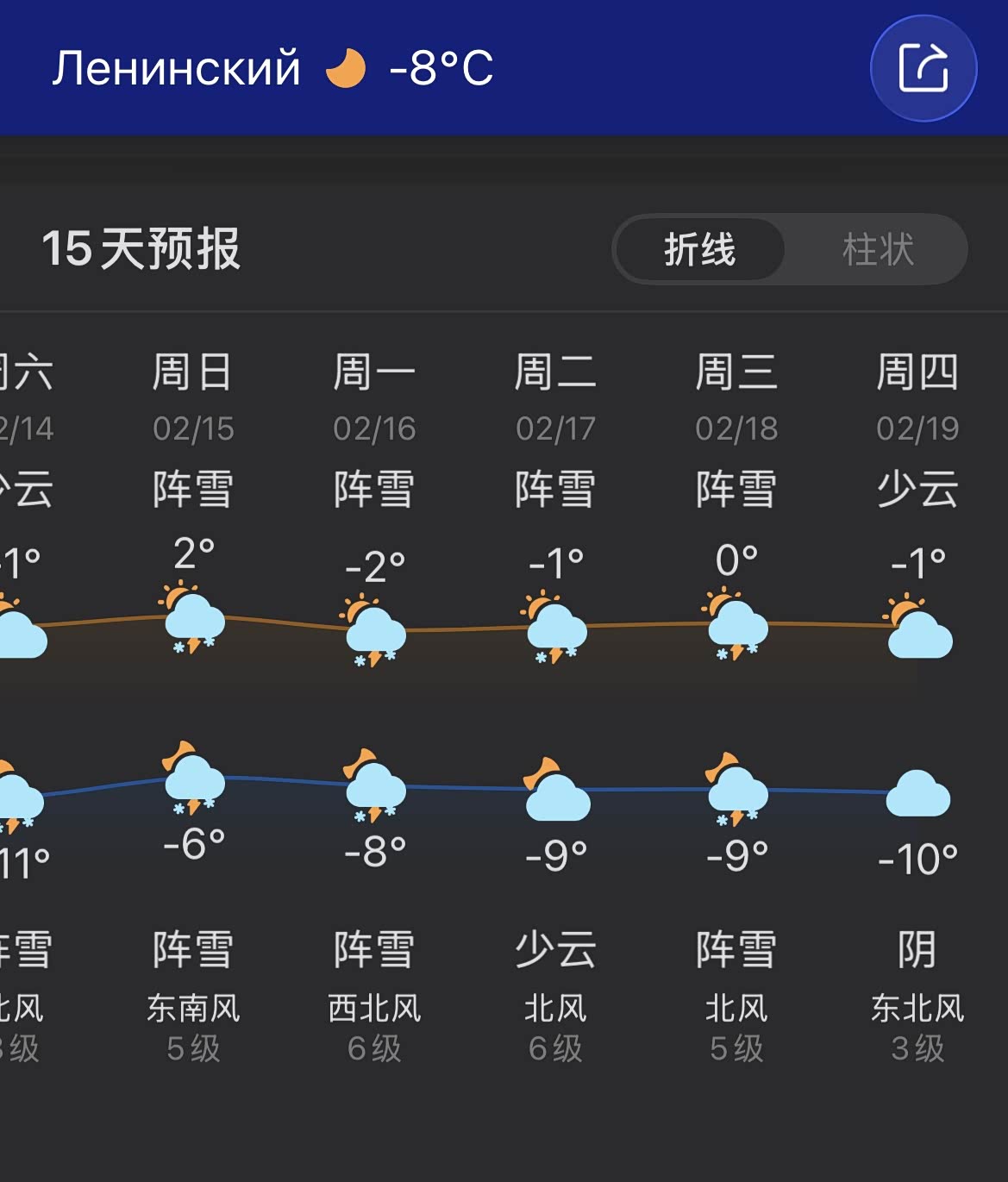Viewport: 1008px width, 1182px height.
Task: Click Tuesday's nighttime partly cloudy moon icon
Action: [556, 790]
